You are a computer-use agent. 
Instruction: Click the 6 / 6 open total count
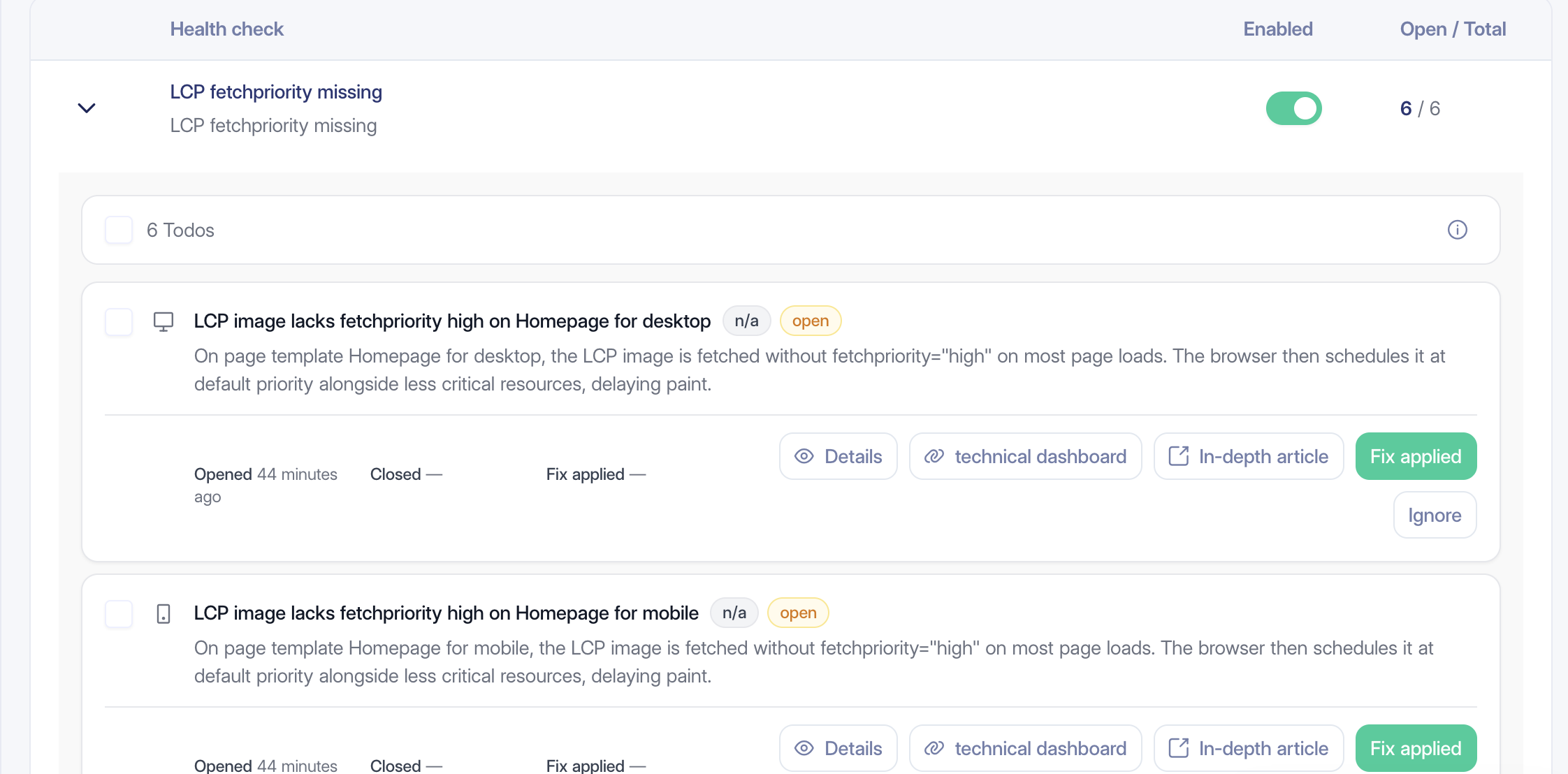pos(1420,108)
